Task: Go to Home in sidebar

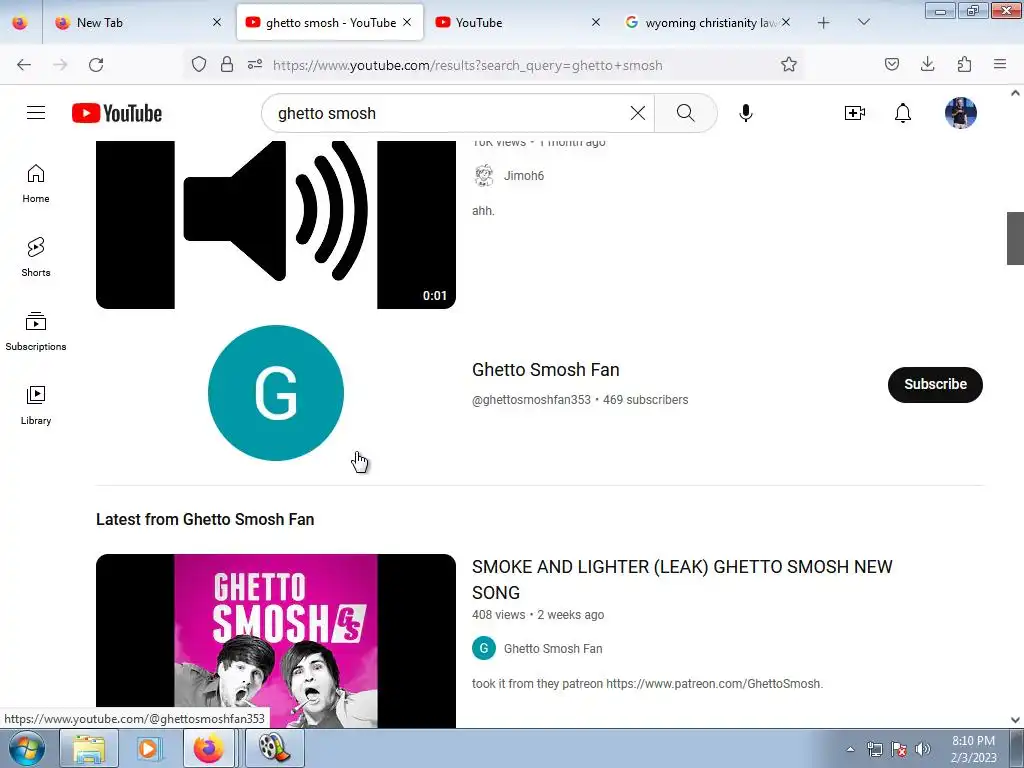Action: 36,184
